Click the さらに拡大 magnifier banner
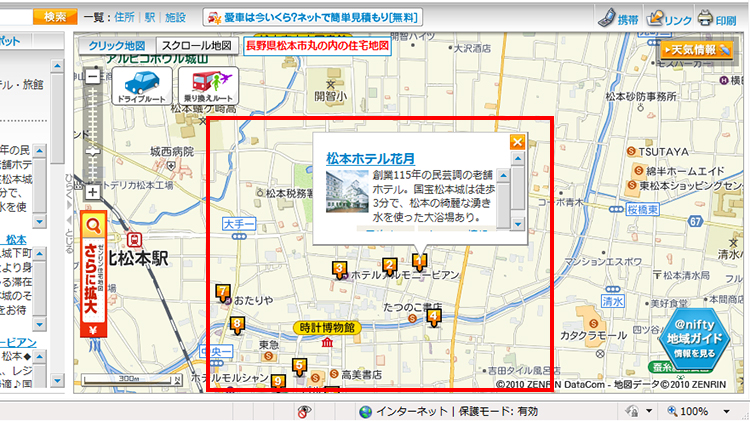The height and width of the screenshot is (421, 750). pos(93,275)
